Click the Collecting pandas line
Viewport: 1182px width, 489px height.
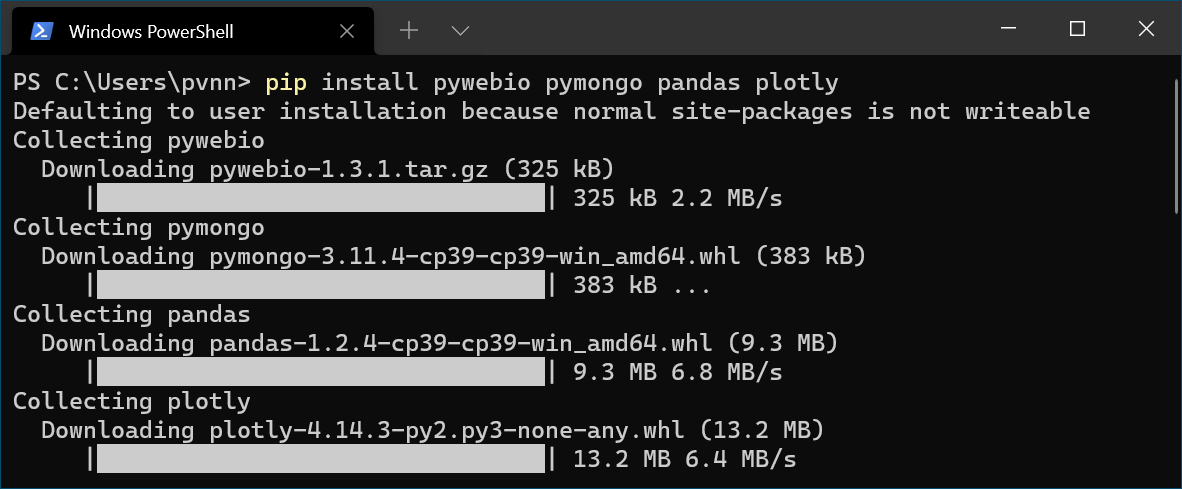(132, 313)
